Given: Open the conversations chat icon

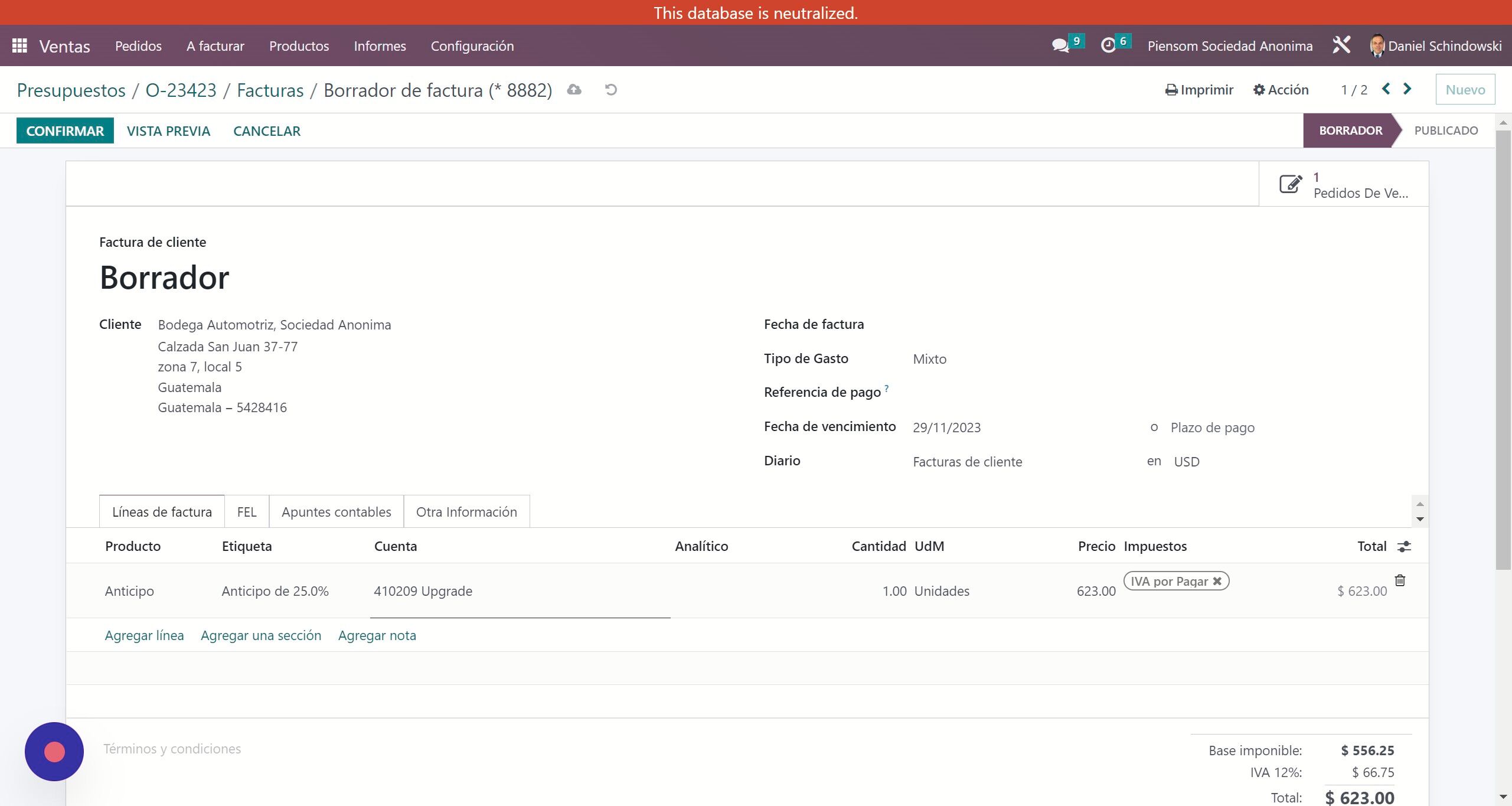Looking at the screenshot, I should pos(1061,45).
